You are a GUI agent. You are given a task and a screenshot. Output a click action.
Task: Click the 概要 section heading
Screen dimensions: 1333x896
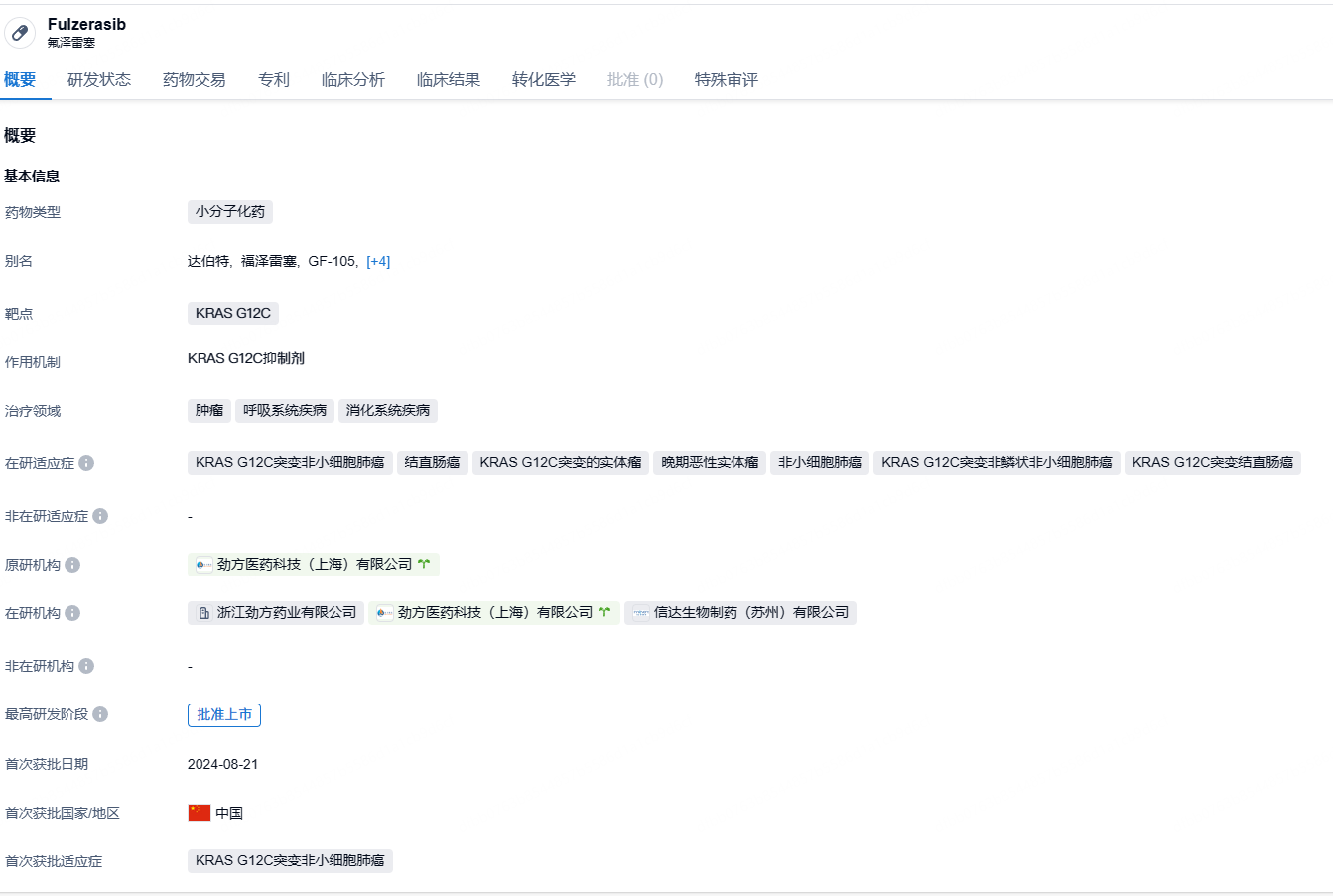[x=20, y=136]
